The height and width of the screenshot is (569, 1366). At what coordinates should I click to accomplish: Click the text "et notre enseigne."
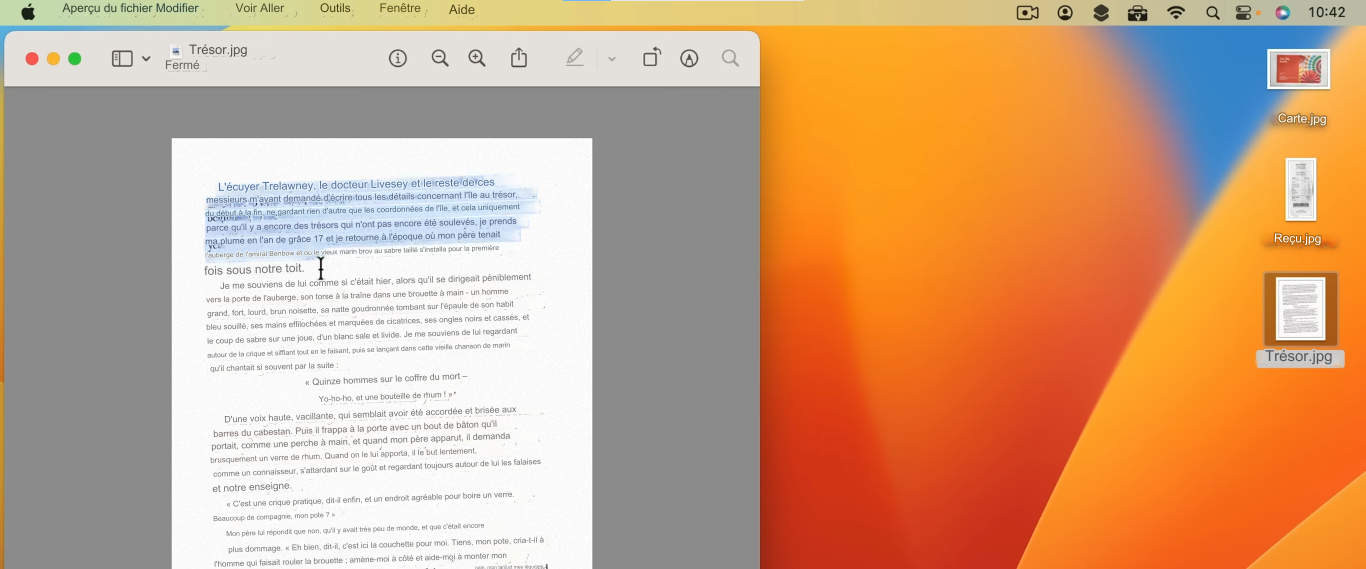[252, 488]
